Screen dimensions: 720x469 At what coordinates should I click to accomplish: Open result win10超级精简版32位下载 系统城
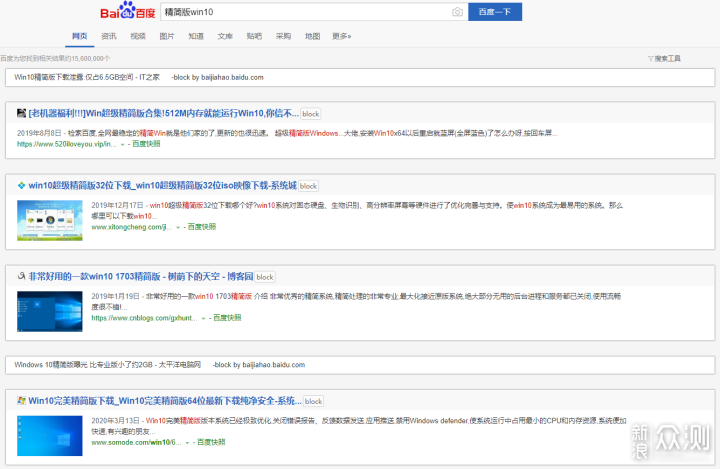[x=163, y=186]
